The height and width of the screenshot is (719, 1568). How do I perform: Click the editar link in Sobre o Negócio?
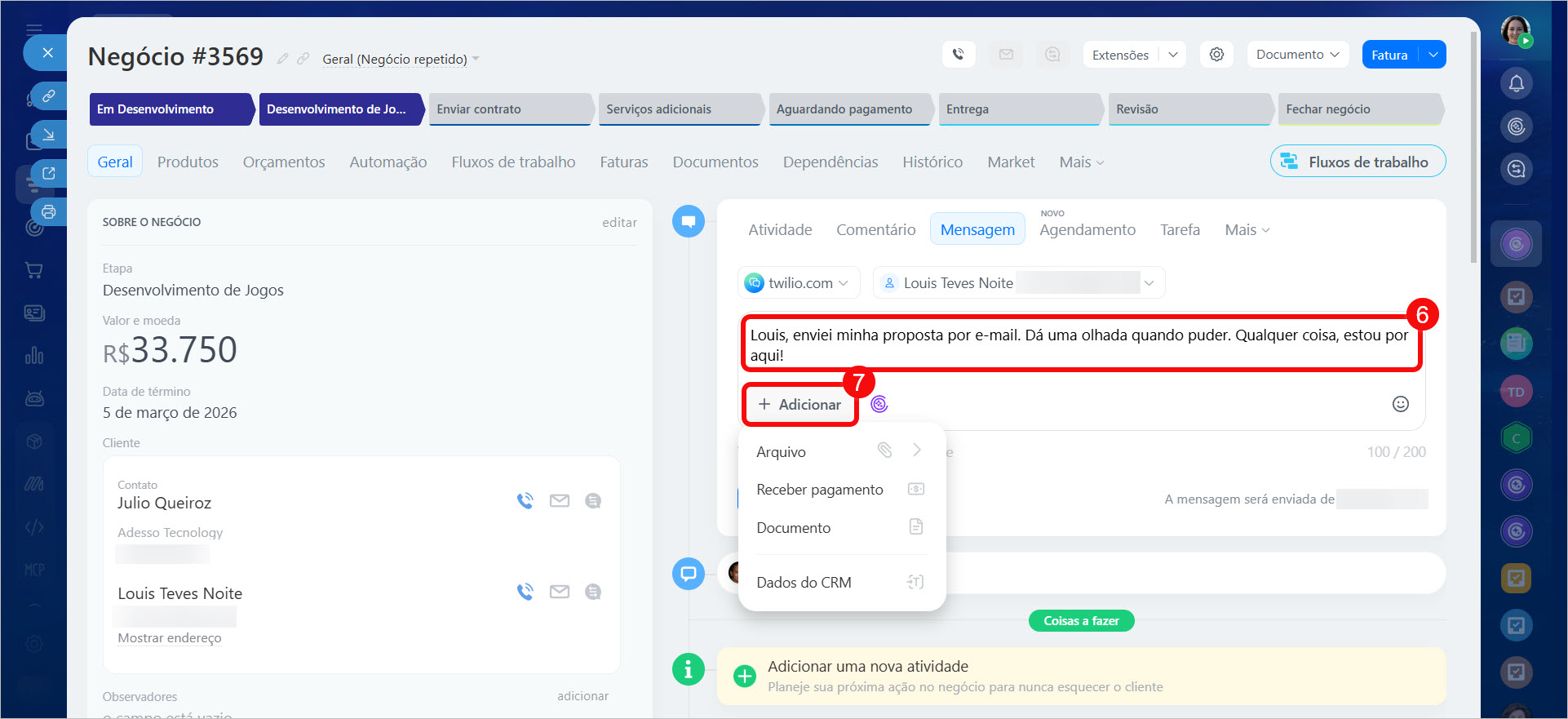619,222
